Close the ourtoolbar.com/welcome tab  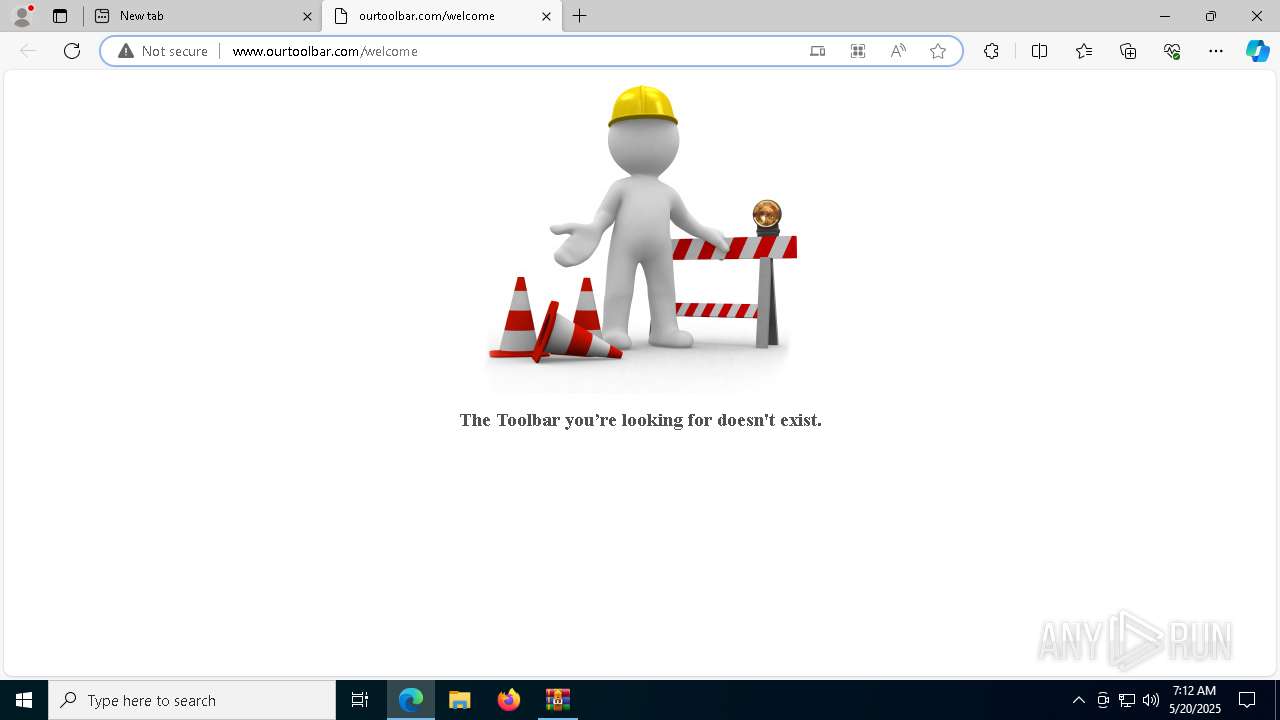pyautogui.click(x=546, y=16)
